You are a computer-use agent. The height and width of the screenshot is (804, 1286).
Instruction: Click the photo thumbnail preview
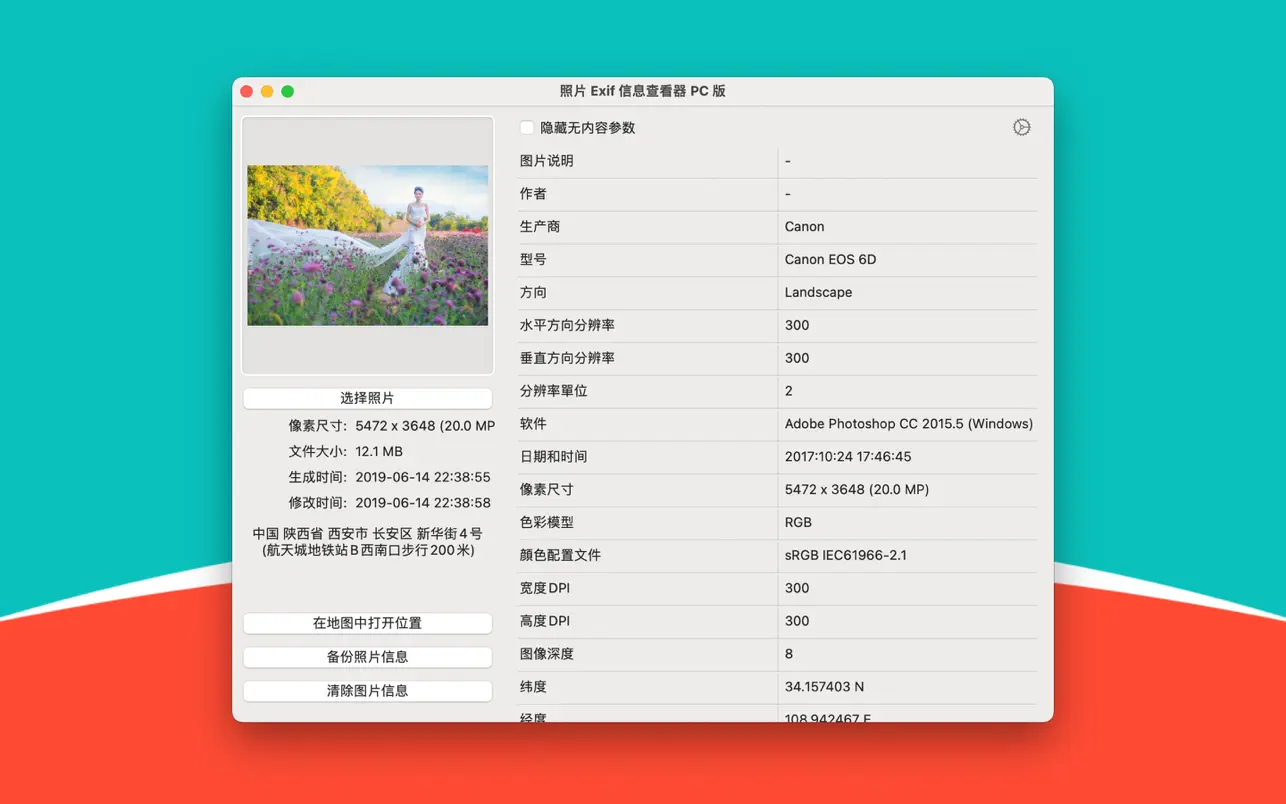[x=367, y=243]
